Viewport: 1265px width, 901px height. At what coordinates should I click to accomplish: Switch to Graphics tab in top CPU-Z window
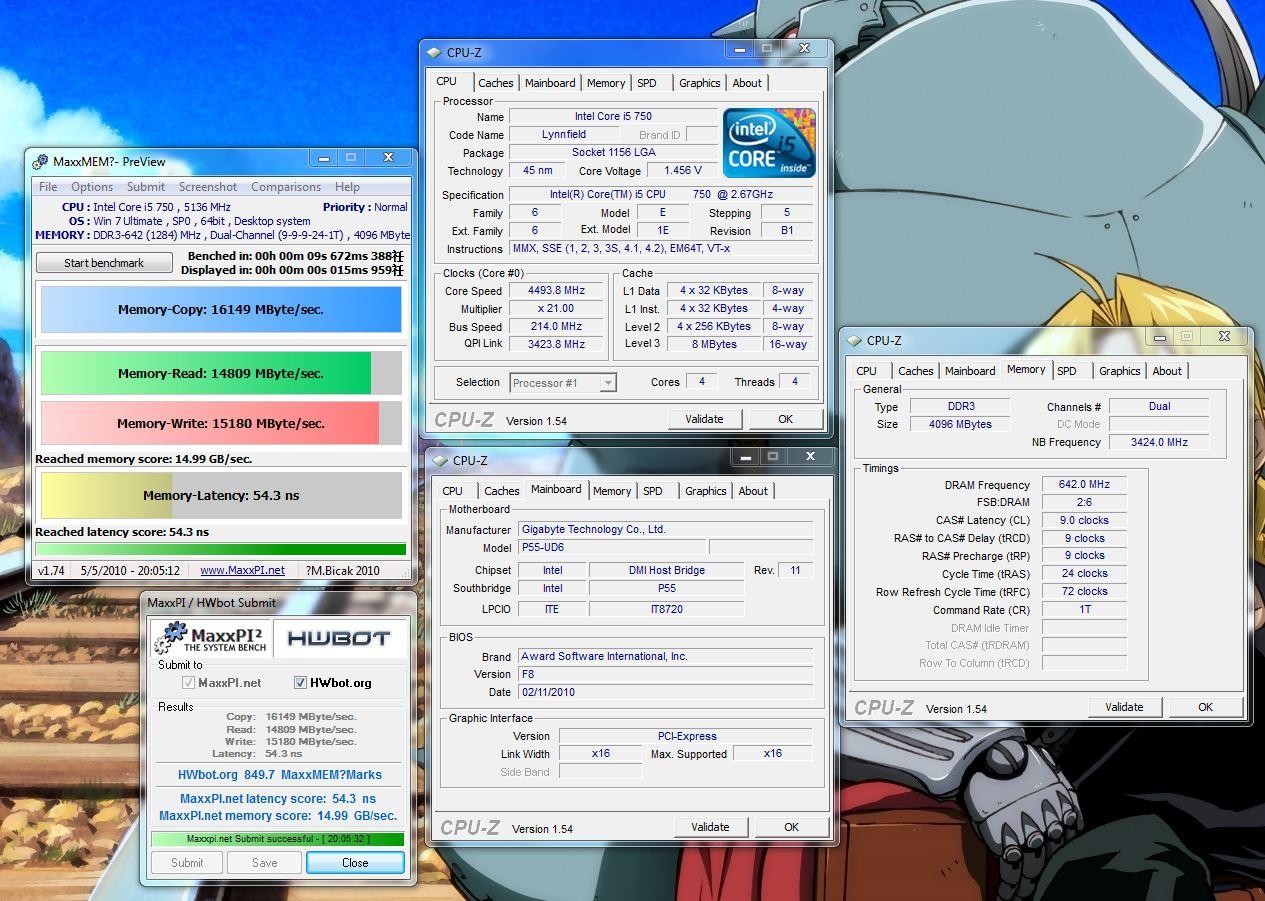coord(699,83)
